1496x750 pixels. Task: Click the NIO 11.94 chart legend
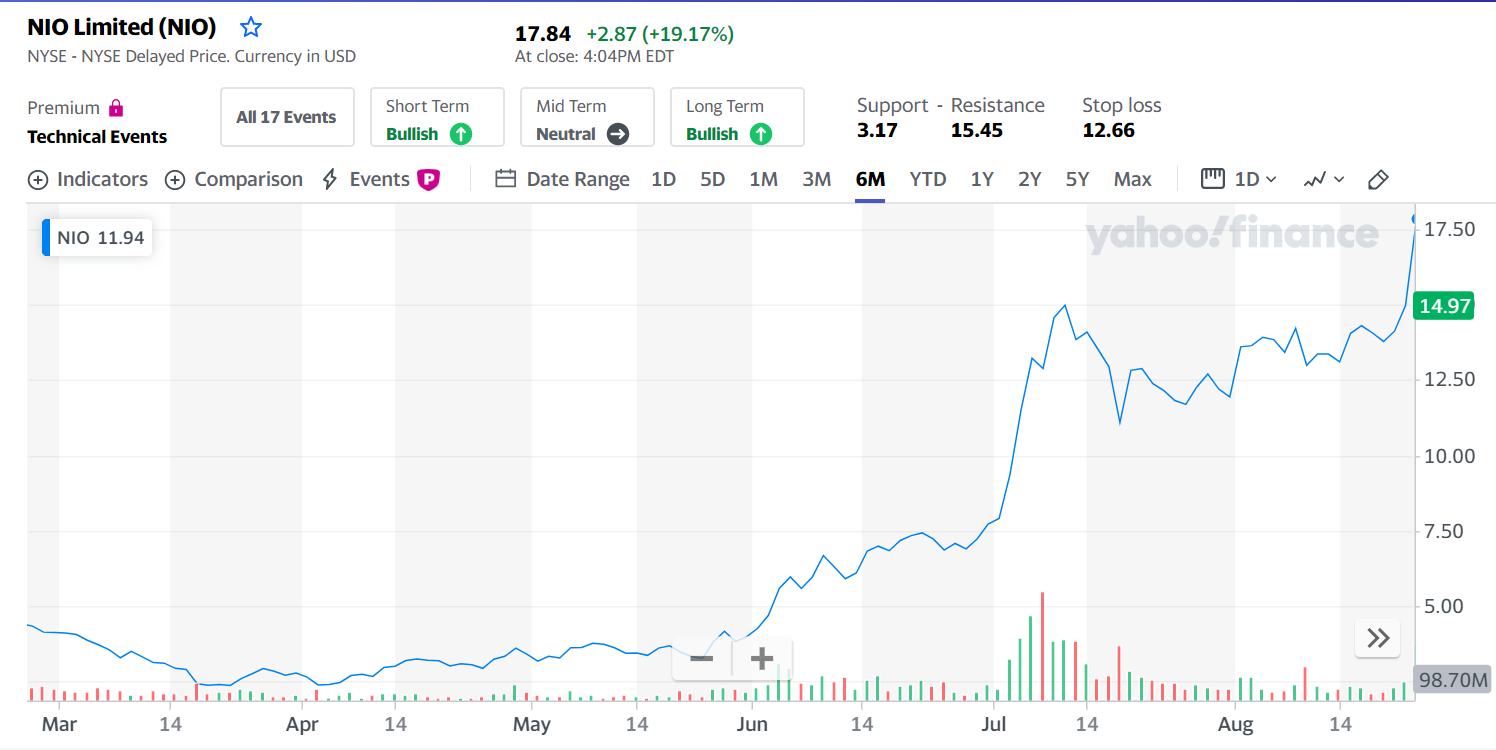click(x=97, y=238)
